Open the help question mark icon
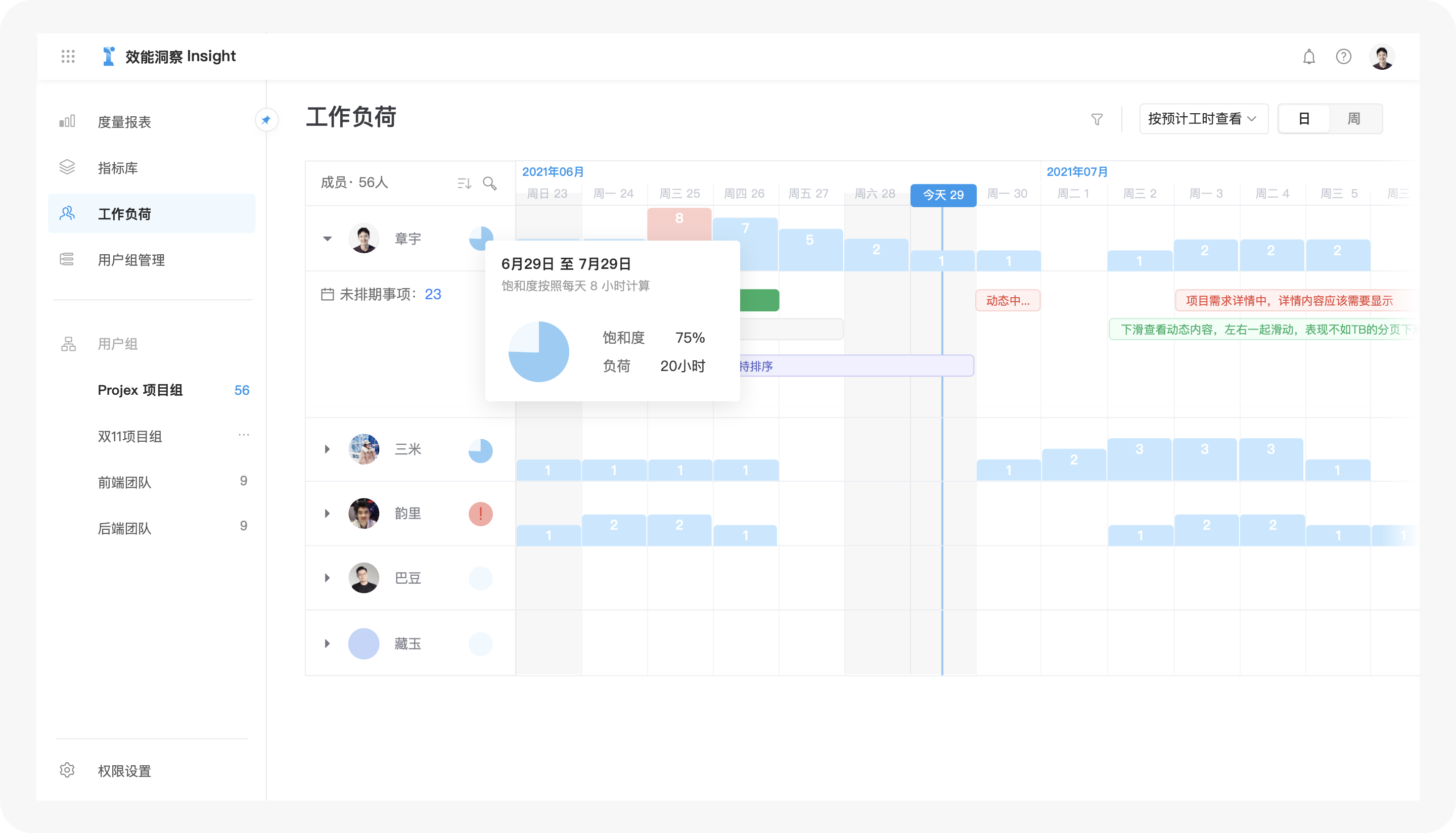 click(1343, 57)
